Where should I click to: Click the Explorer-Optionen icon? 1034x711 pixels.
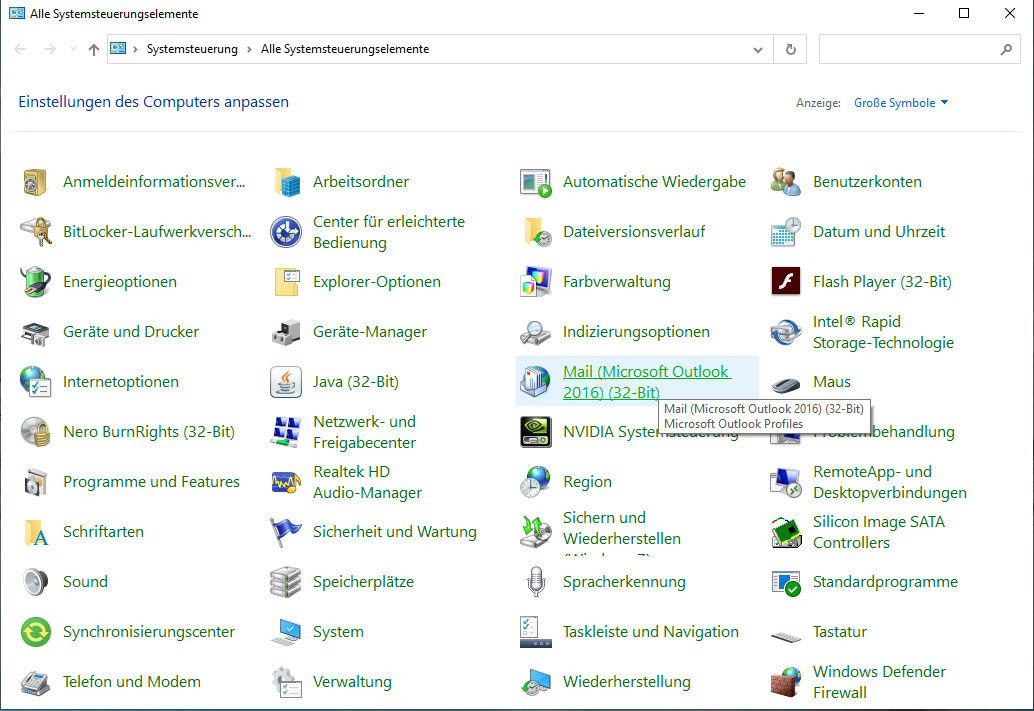coord(286,282)
